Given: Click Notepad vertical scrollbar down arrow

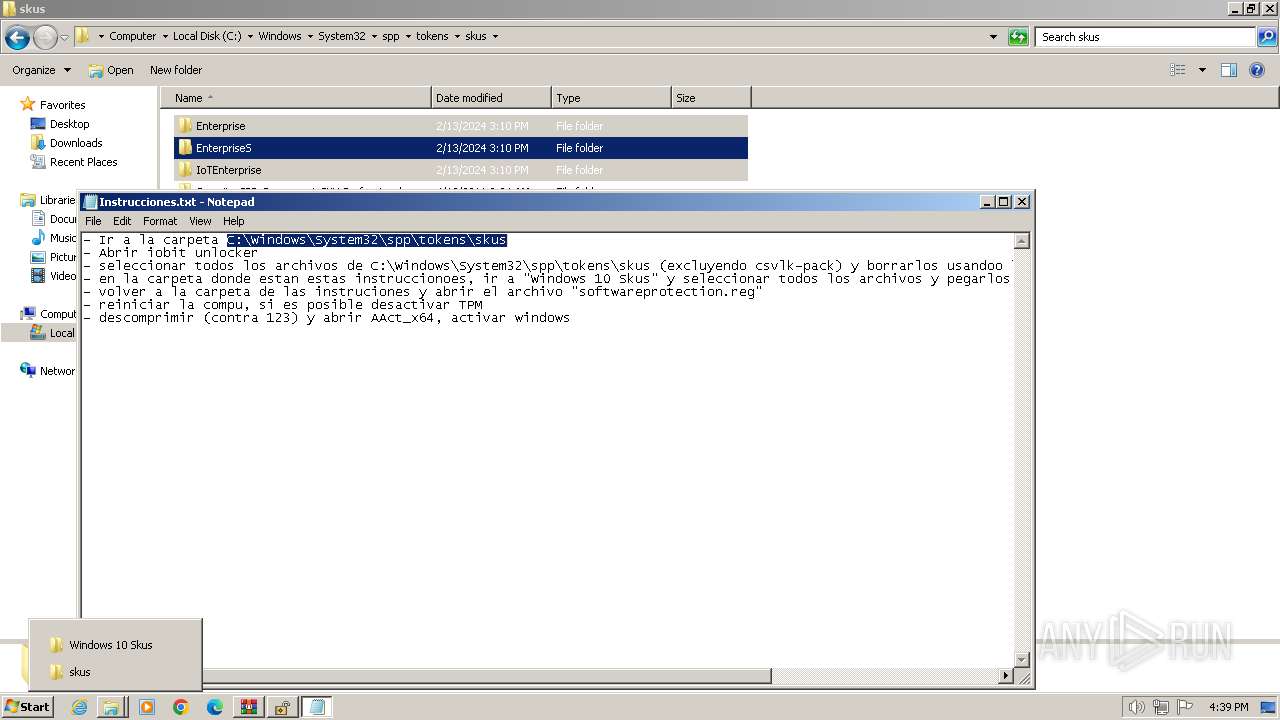Looking at the screenshot, I should [x=1022, y=660].
